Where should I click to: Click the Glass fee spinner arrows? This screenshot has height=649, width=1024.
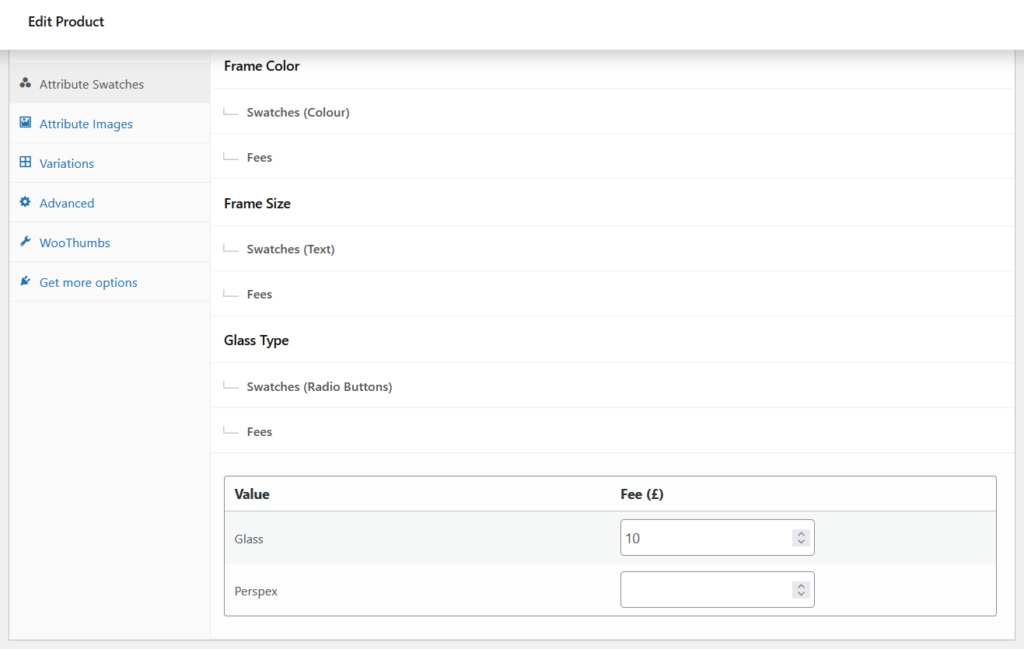800,538
